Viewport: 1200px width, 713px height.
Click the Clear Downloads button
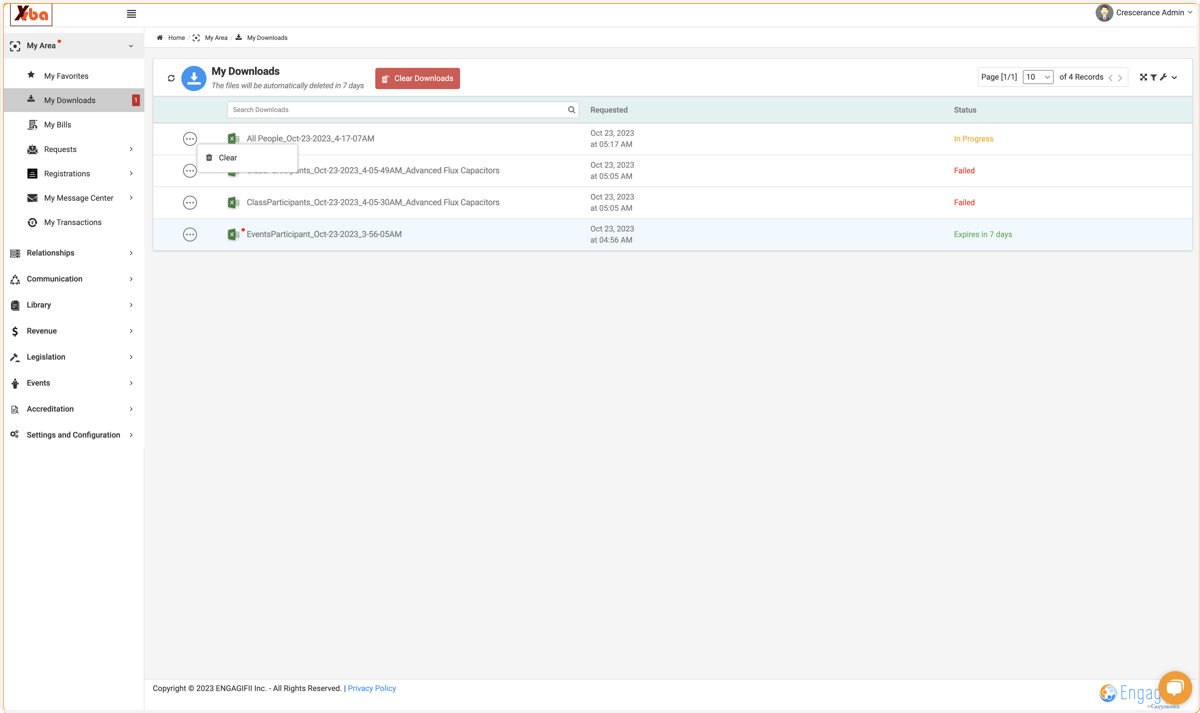418,78
